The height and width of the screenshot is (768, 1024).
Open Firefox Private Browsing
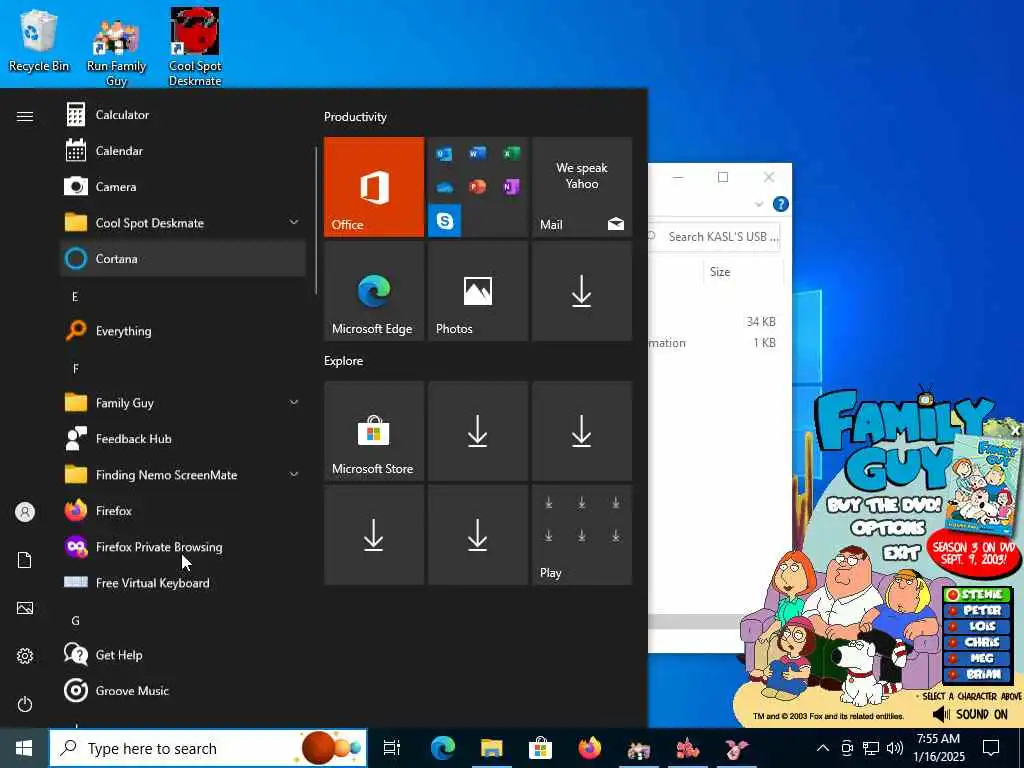[x=183, y=547]
